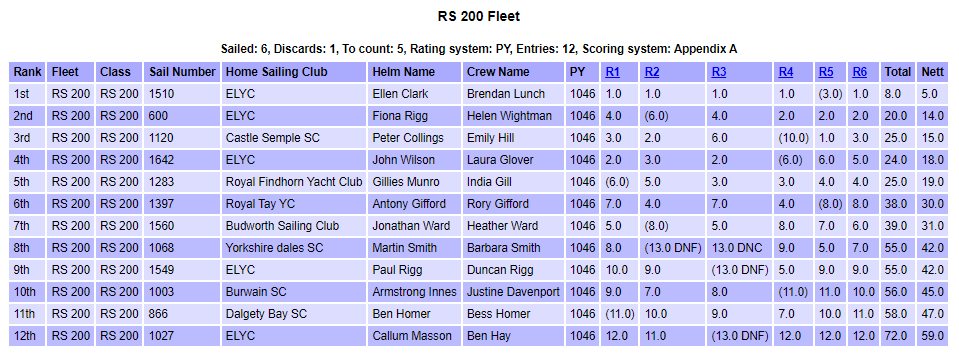
Task: Open the R2 race results link
Action: (651, 72)
